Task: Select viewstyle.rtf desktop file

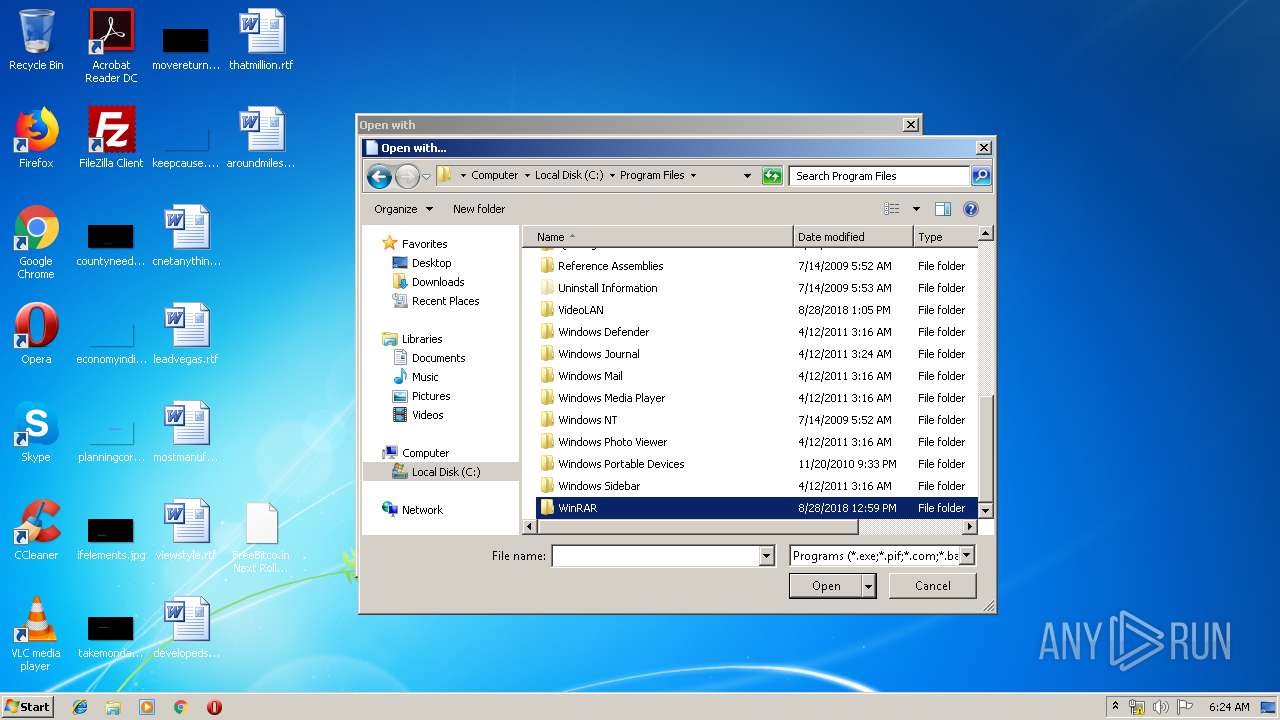Action: (186, 530)
